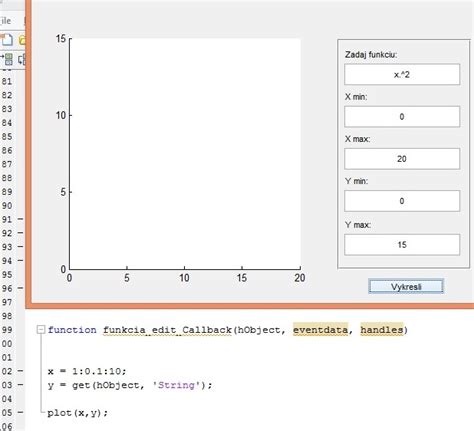The image size is (474, 431).
Task: Toggle breakpoint on the x = 1:0.1:10 line
Action: (20, 371)
